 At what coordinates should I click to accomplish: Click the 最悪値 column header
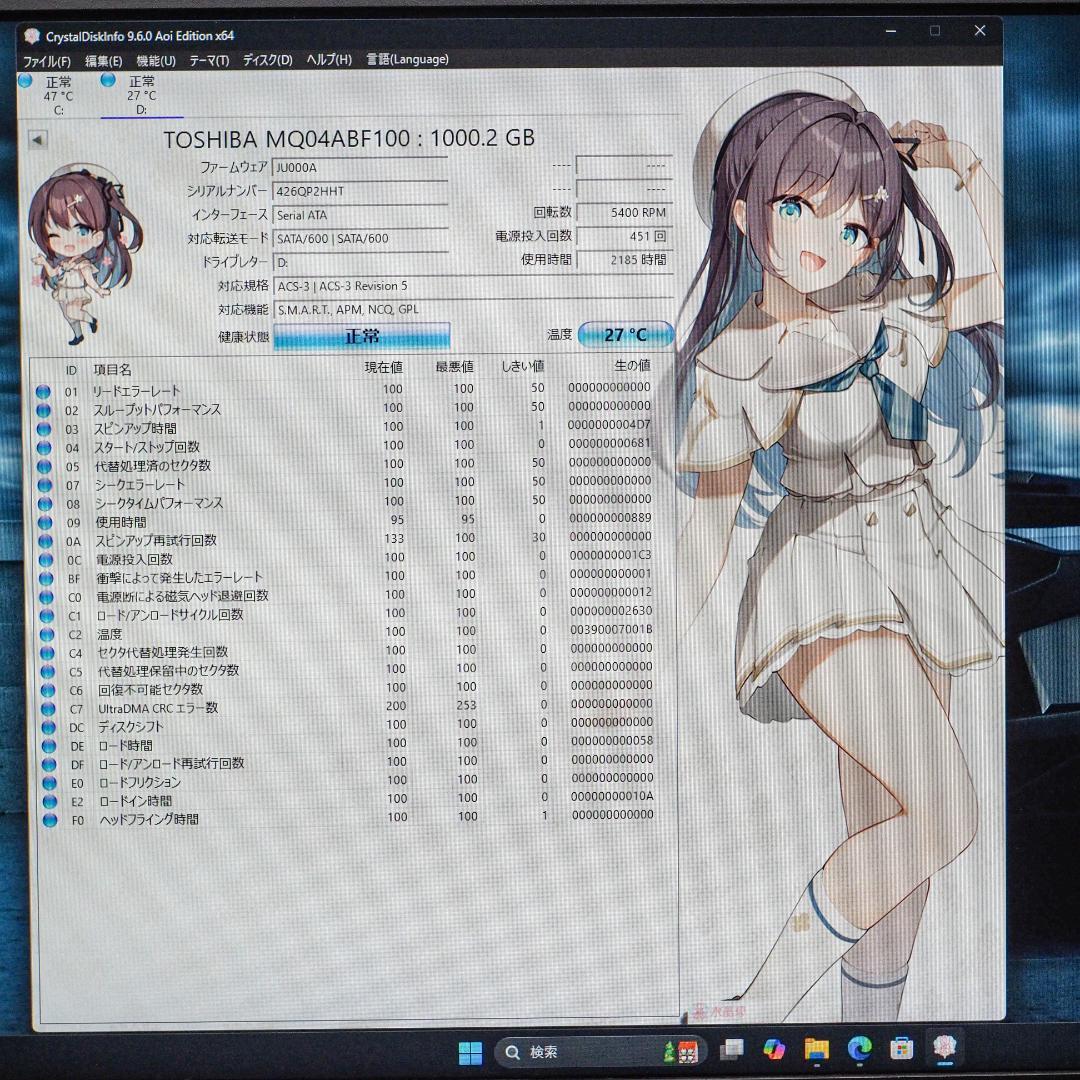coord(455,366)
